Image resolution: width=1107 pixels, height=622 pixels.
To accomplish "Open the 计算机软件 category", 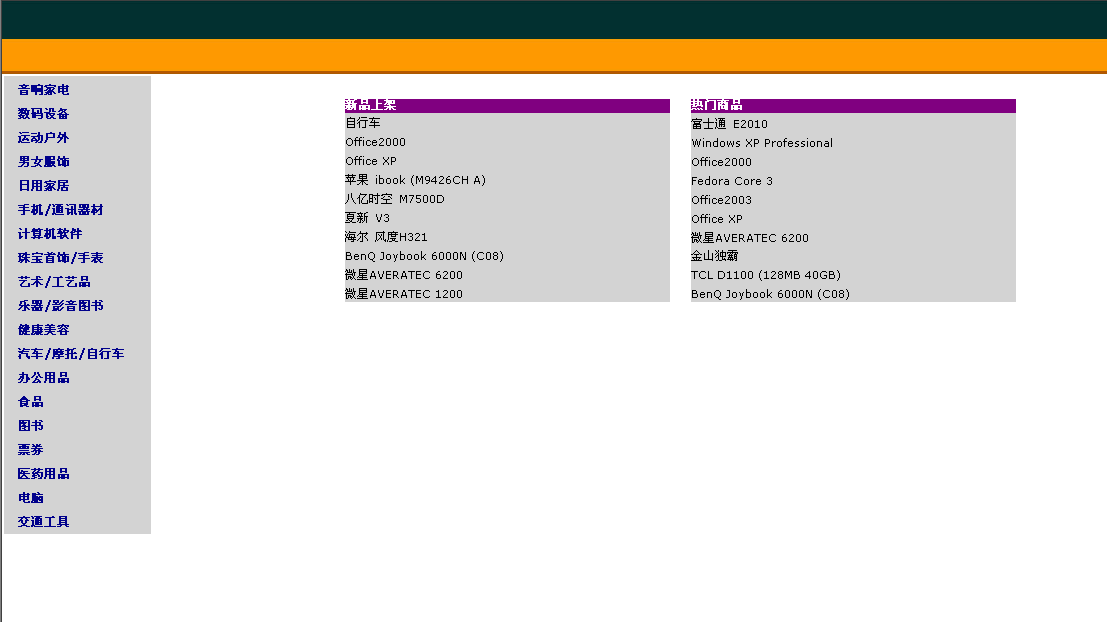I will (x=50, y=234).
